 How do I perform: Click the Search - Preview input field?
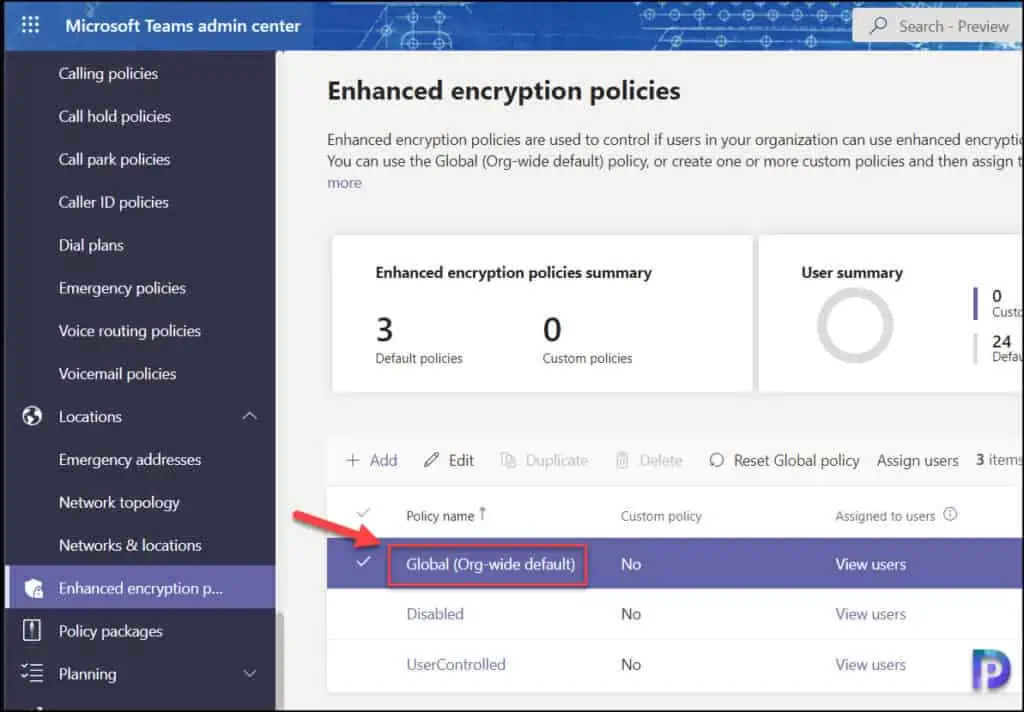[938, 25]
